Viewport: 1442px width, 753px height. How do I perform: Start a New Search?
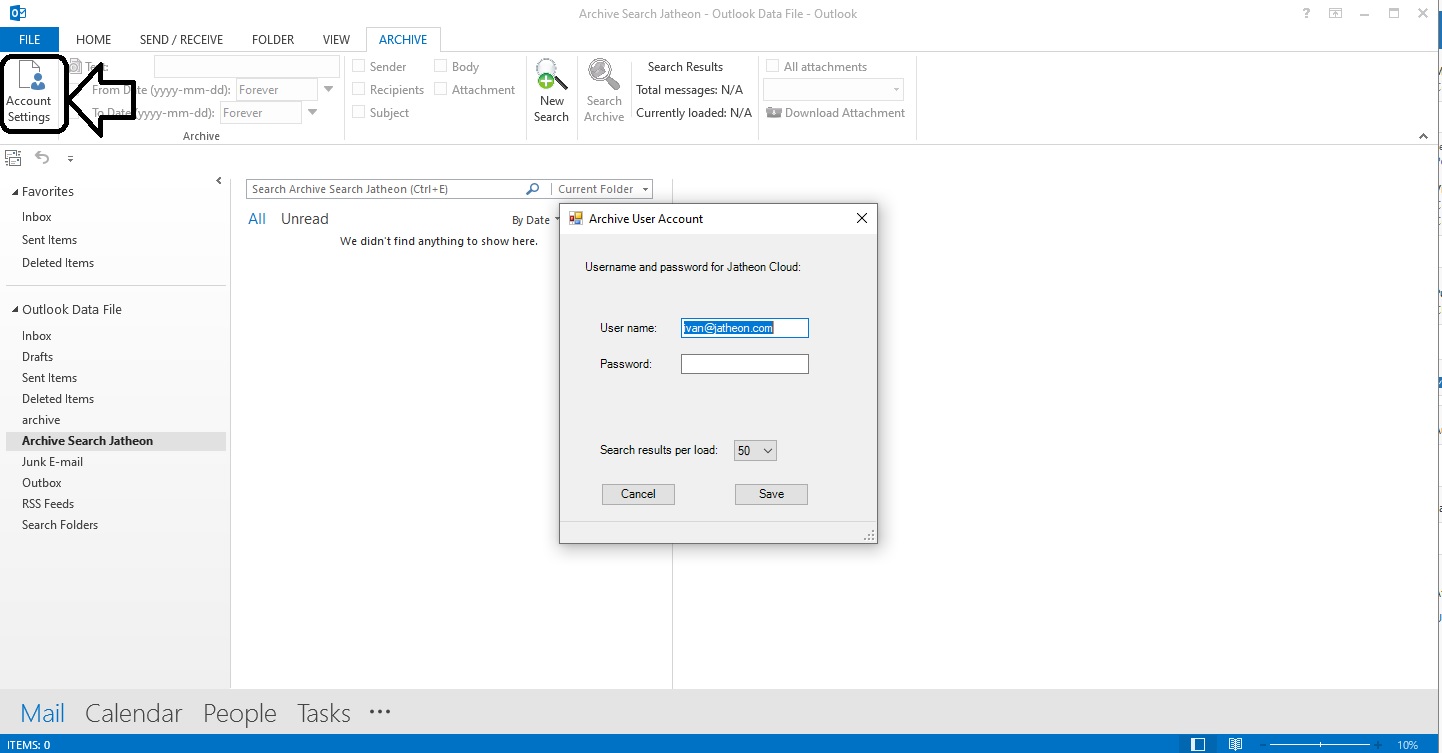pos(551,93)
